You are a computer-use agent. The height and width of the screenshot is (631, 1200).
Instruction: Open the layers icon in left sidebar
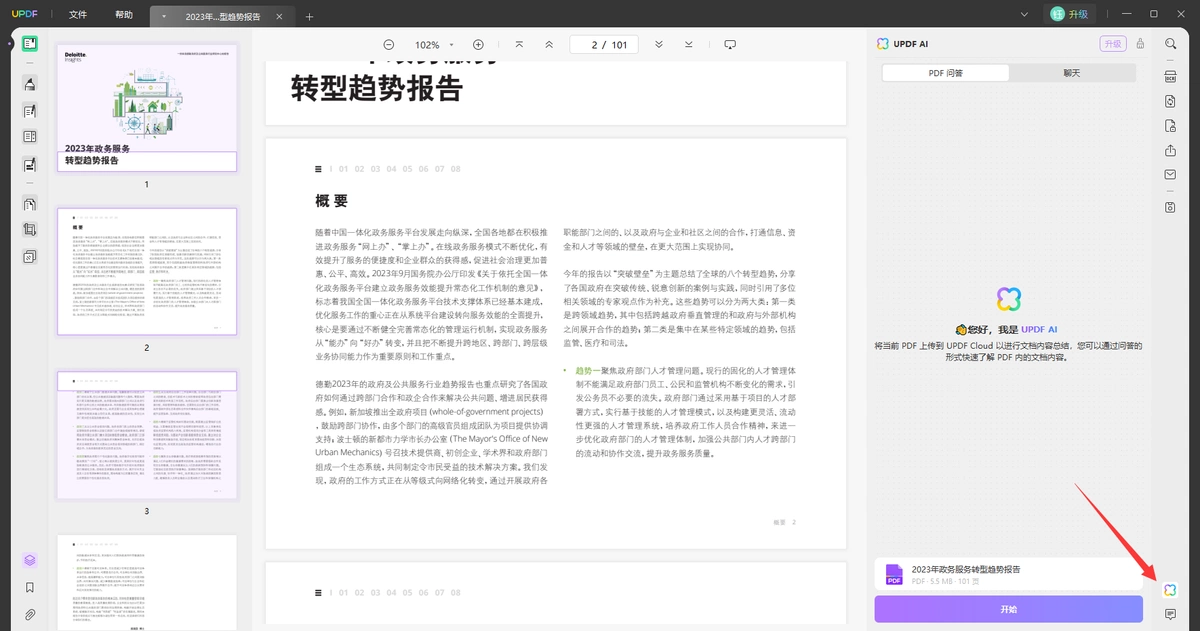[30, 560]
